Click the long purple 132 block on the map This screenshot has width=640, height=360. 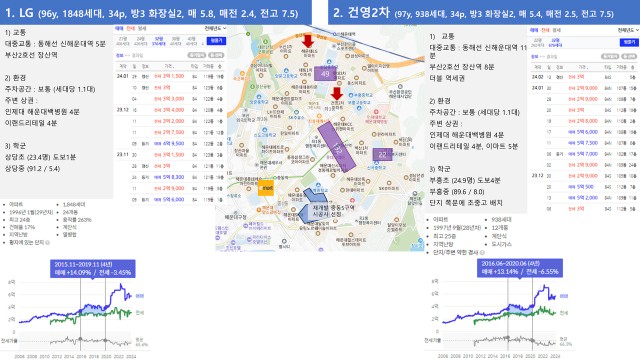coord(336,147)
